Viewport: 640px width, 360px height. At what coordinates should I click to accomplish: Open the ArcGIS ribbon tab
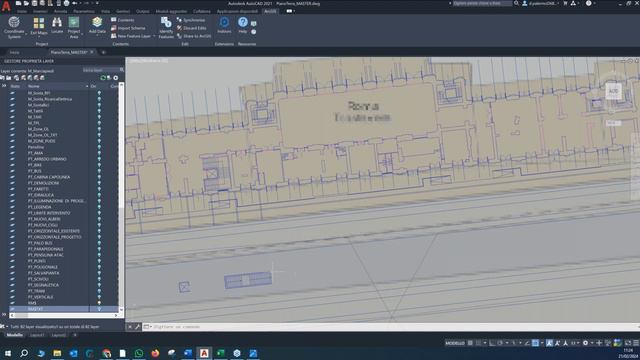[270, 11]
